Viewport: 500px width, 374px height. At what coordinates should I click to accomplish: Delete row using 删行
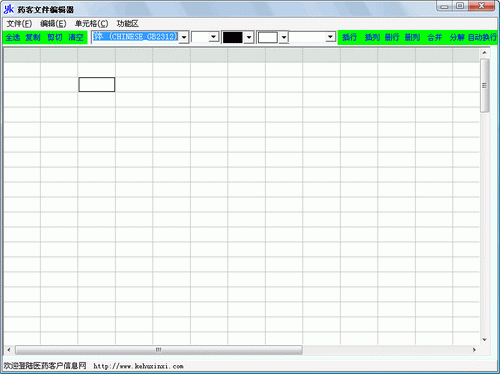coord(392,37)
